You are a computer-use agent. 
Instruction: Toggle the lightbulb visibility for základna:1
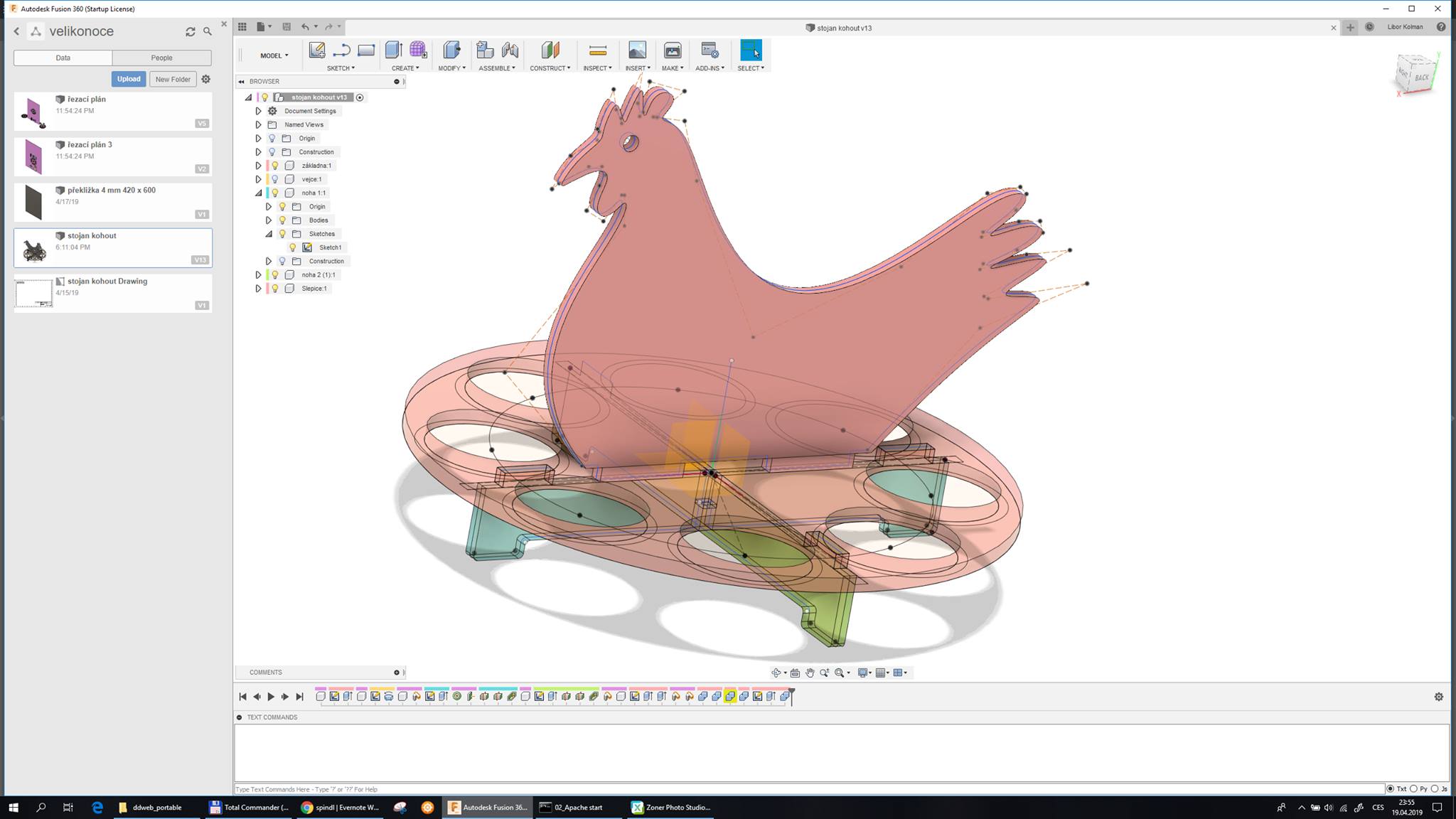pos(275,166)
